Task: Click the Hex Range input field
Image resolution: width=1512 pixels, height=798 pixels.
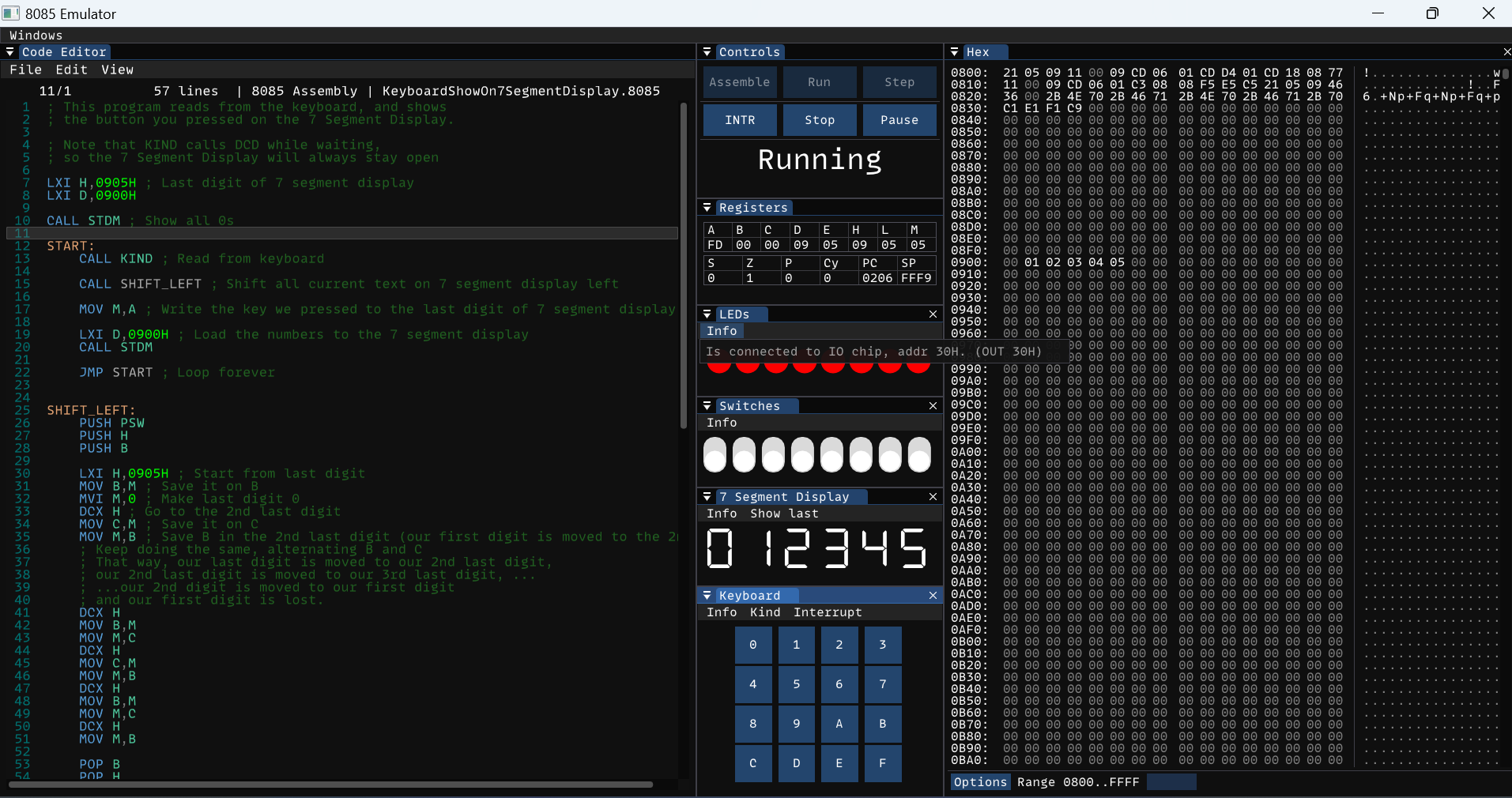Action: tap(1171, 782)
